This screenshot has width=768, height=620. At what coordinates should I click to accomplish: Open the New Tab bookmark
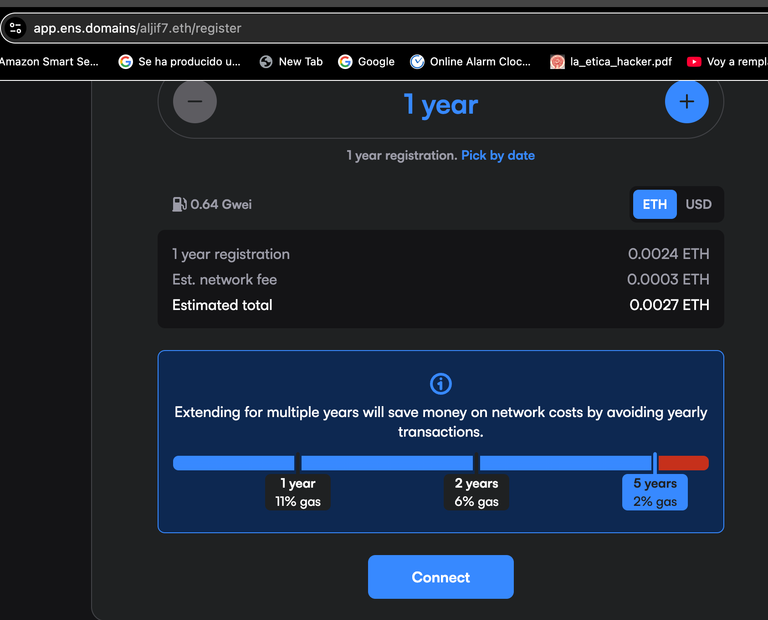(x=291, y=62)
